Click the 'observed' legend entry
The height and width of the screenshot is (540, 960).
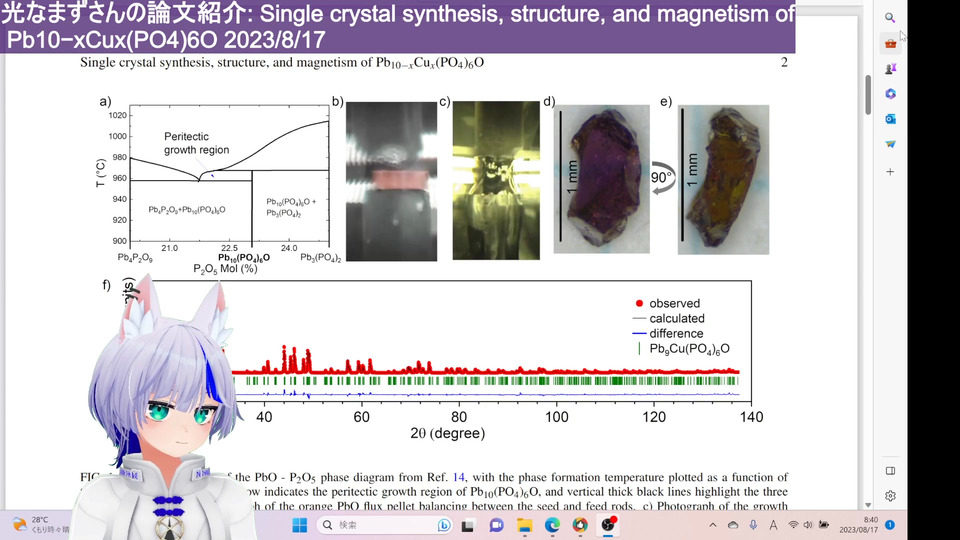click(667, 304)
